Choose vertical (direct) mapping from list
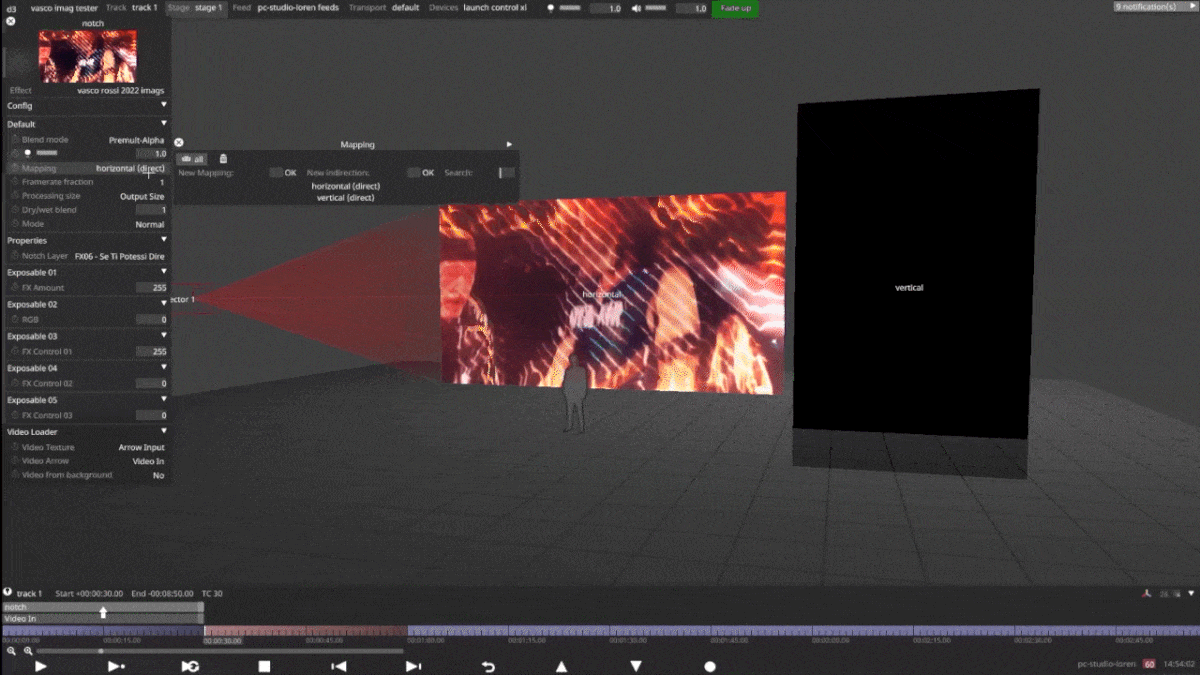Screen dimensions: 1200x675 [x=345, y=198]
